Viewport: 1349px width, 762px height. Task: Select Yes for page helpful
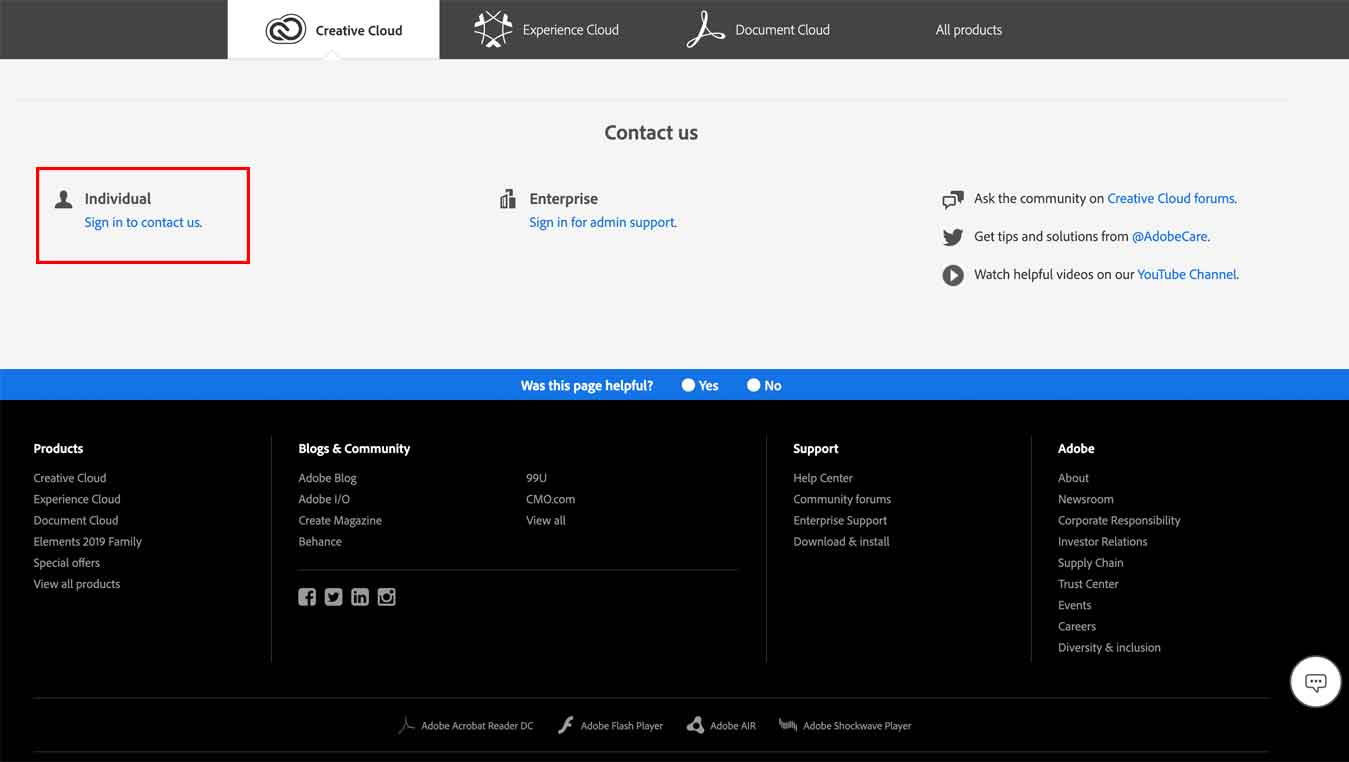point(688,385)
